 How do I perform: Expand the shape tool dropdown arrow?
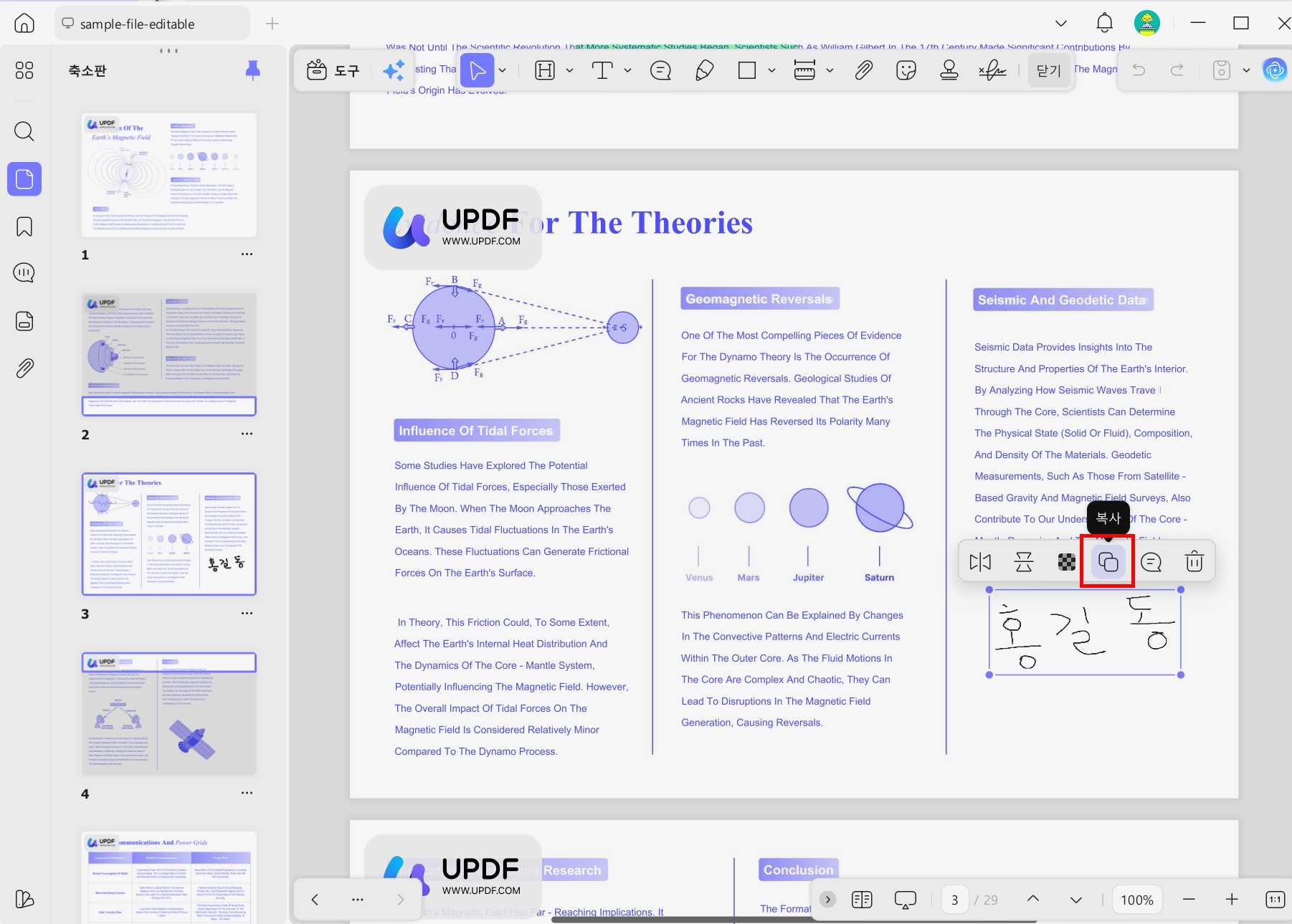pyautogui.click(x=771, y=70)
